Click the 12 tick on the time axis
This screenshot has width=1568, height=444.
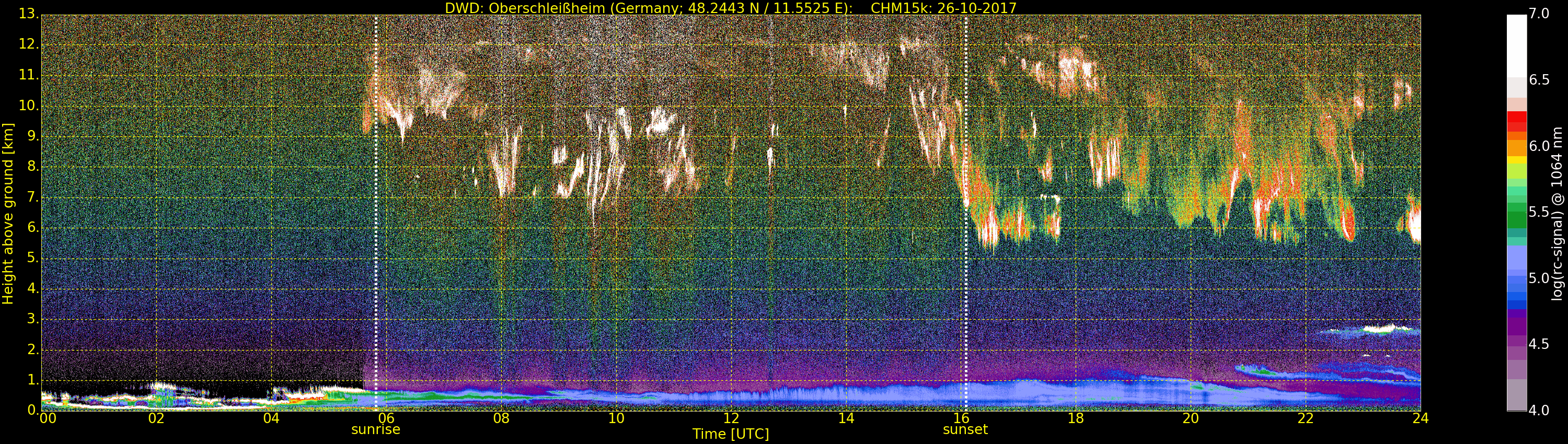click(731, 418)
